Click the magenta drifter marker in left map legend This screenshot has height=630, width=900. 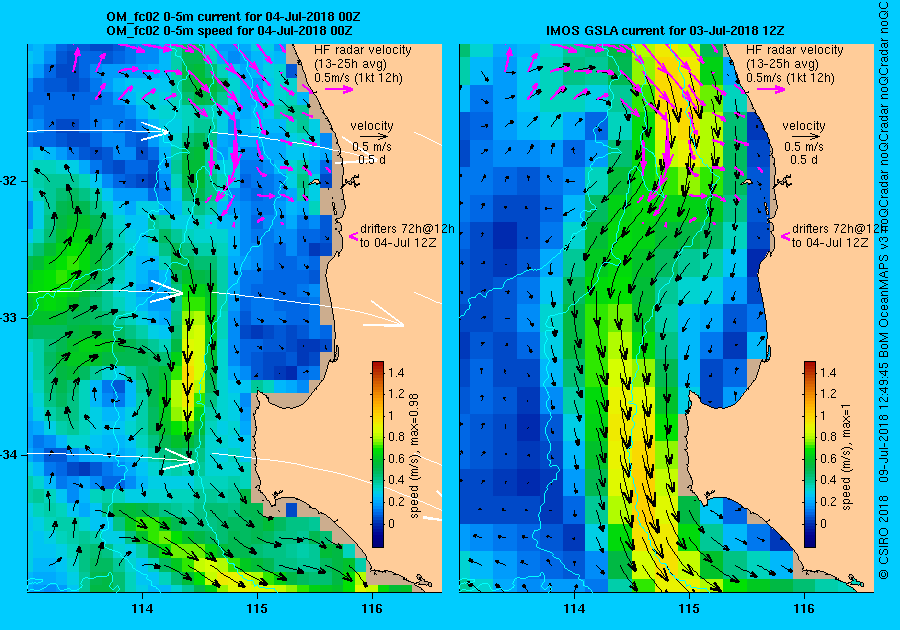pyautogui.click(x=354, y=236)
